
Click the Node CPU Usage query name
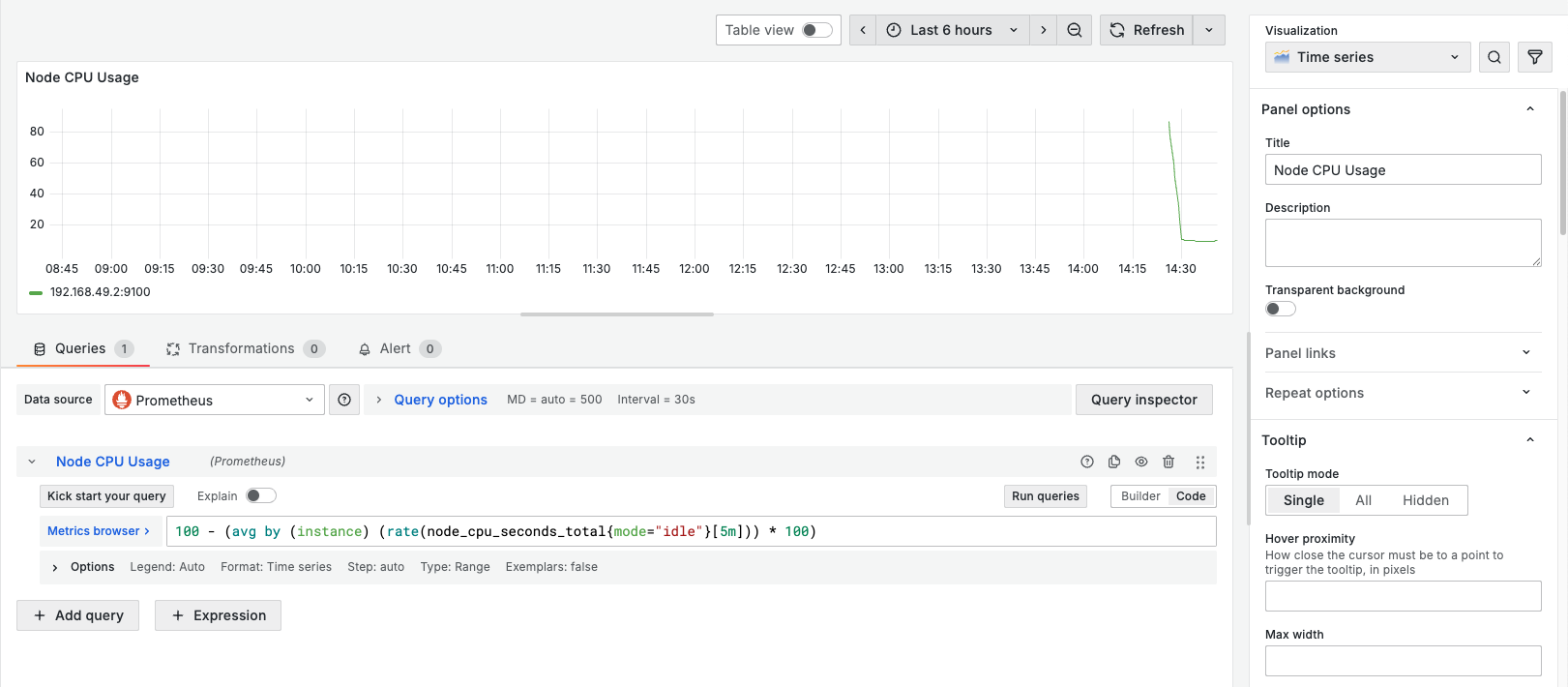tap(113, 462)
